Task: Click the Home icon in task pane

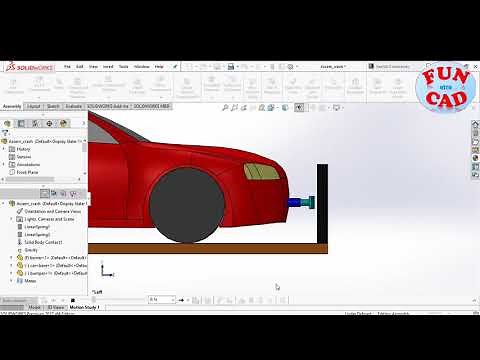Action: tap(475, 124)
